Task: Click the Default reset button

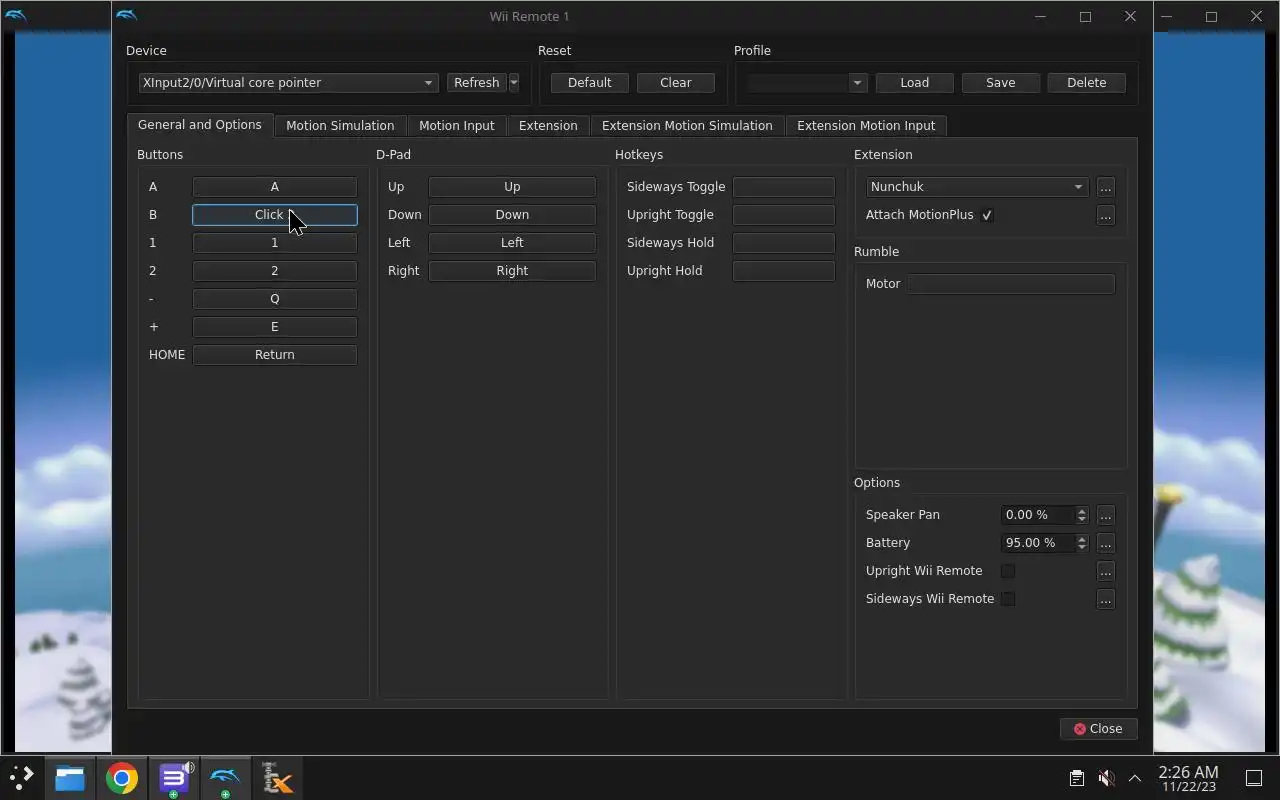Action: coord(589,83)
